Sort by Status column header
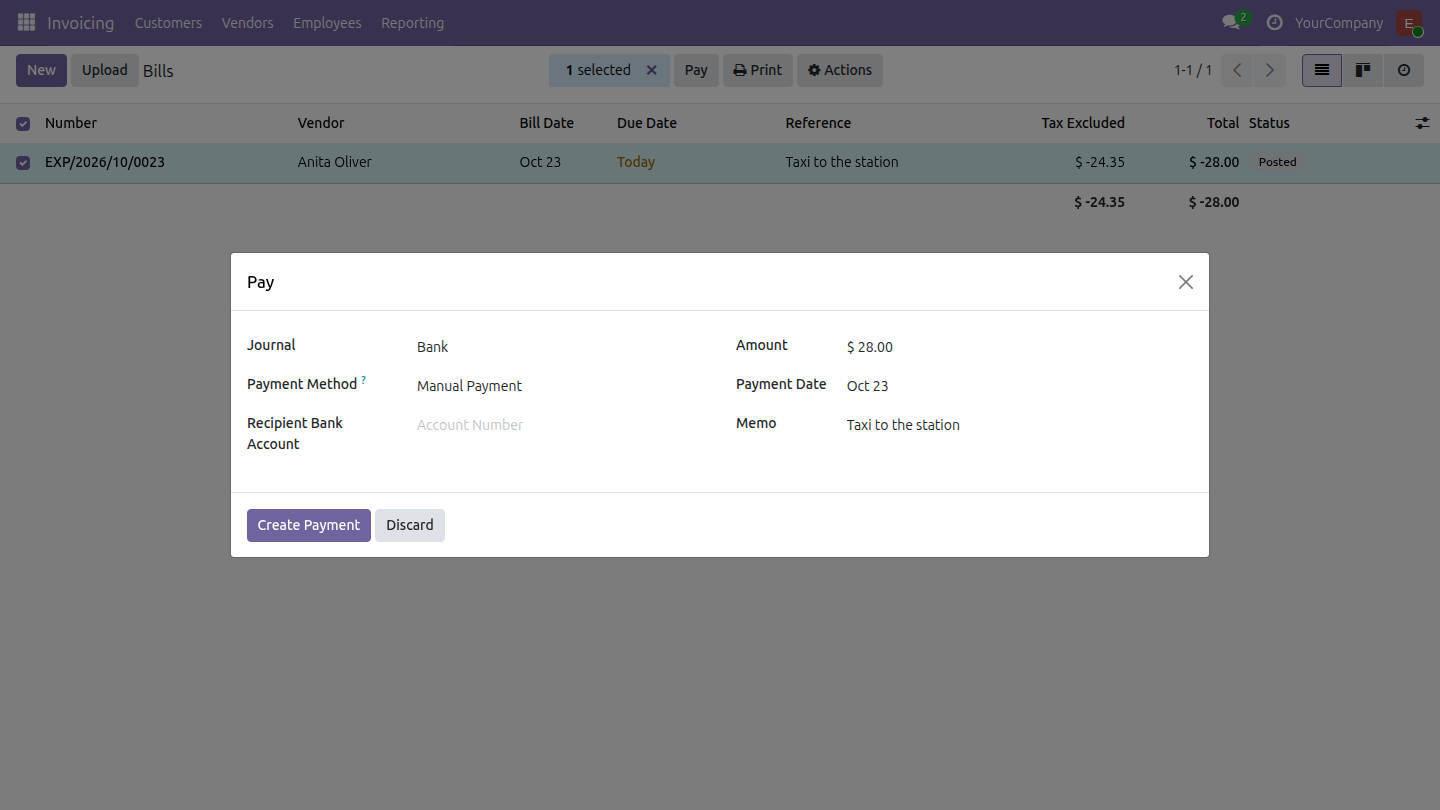The image size is (1440, 810). click(x=1269, y=123)
